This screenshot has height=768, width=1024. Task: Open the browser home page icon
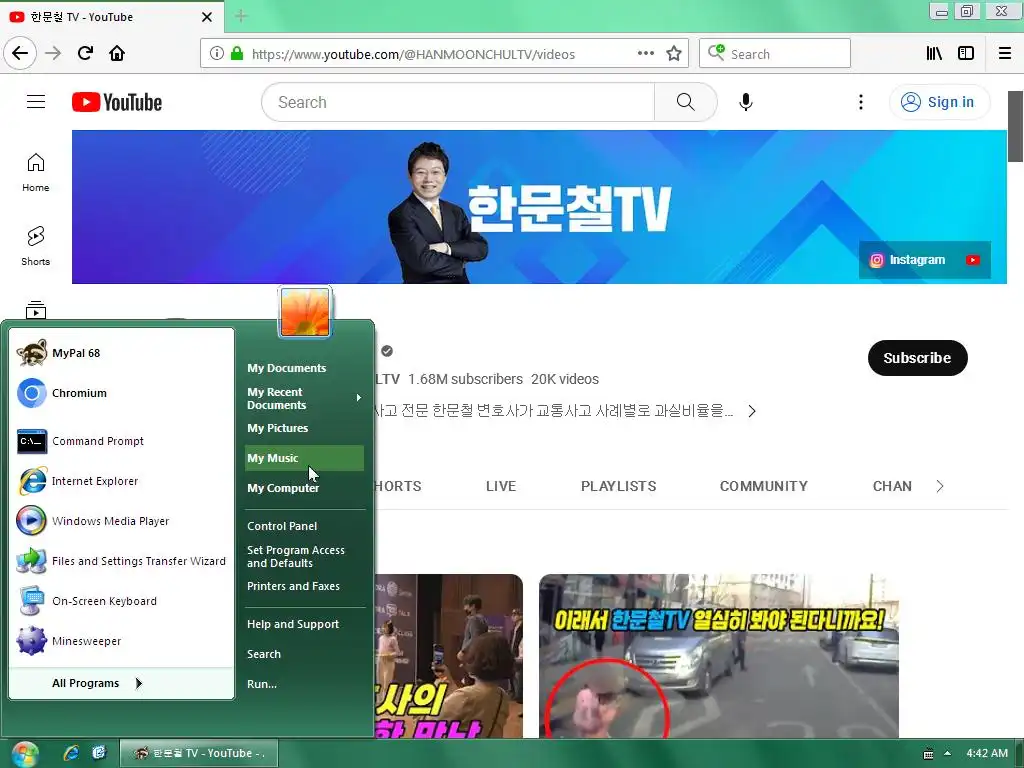pos(117,53)
